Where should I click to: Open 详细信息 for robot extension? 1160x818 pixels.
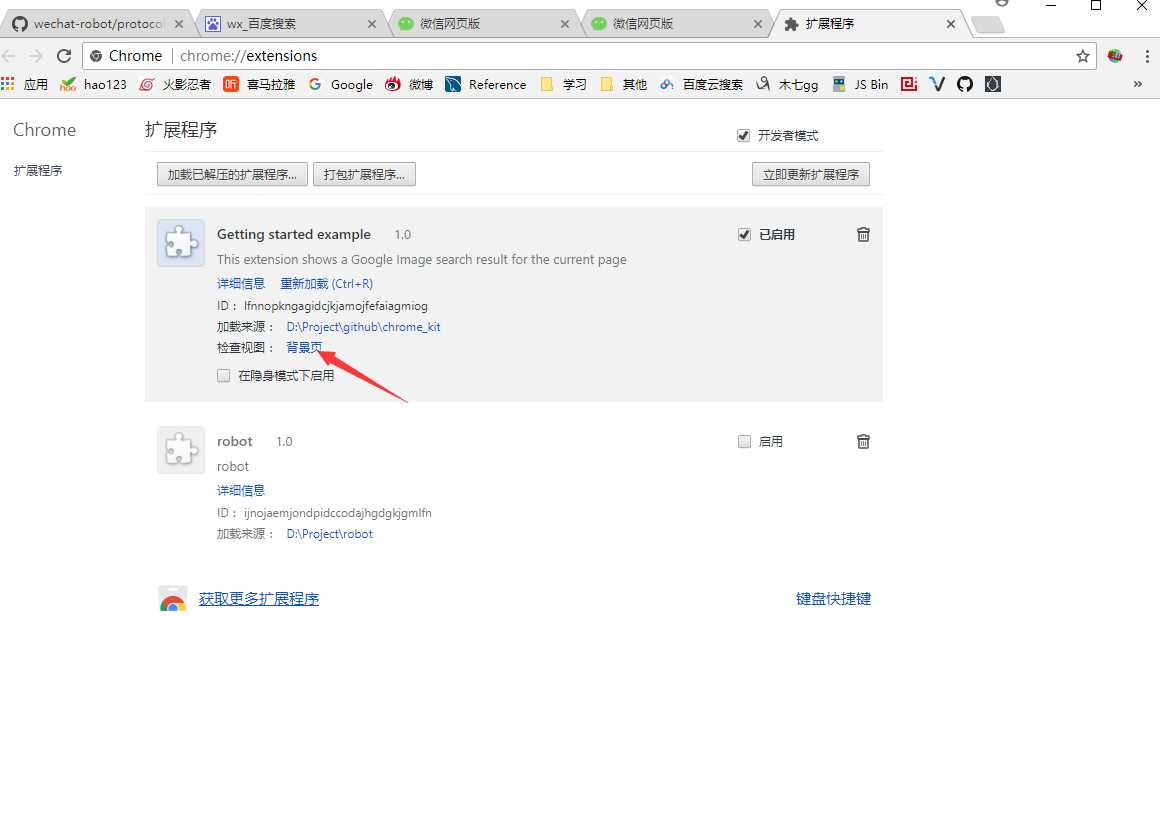[x=240, y=490]
